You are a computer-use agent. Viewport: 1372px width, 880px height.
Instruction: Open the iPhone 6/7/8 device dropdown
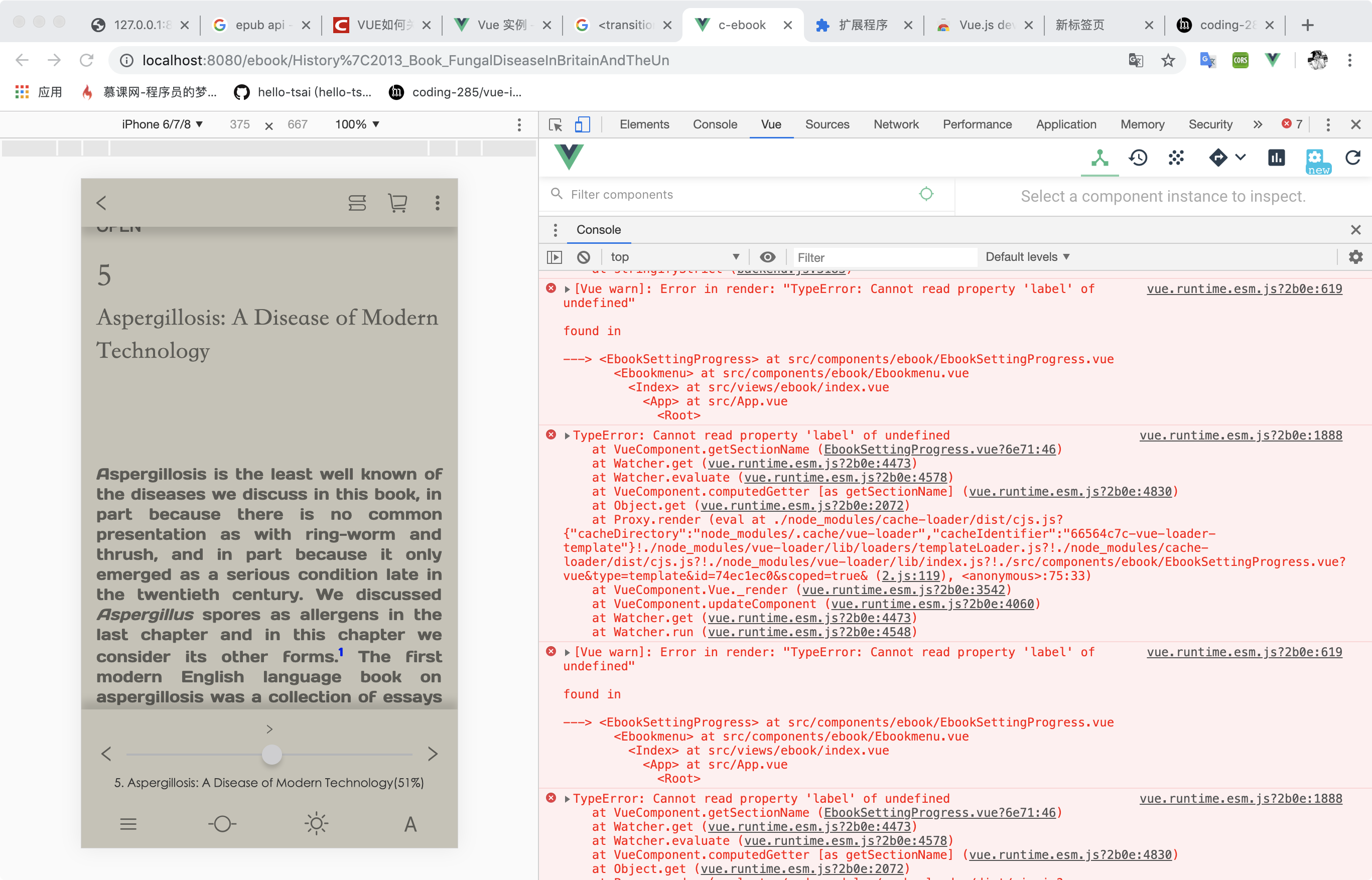tap(162, 124)
